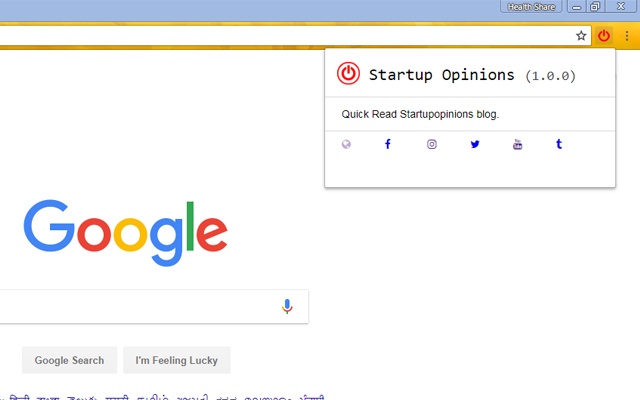Toggle the Startup Opinions extension power icon
This screenshot has height=400, width=640.
[604, 36]
